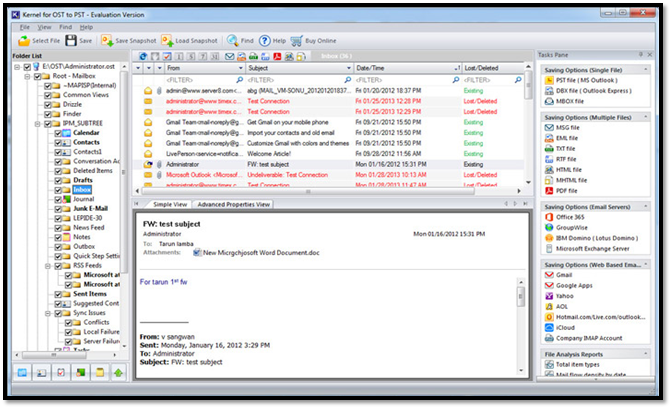672x409 pixels.
Task: Collapse the Root - Mailbox tree node
Action: (27, 76)
